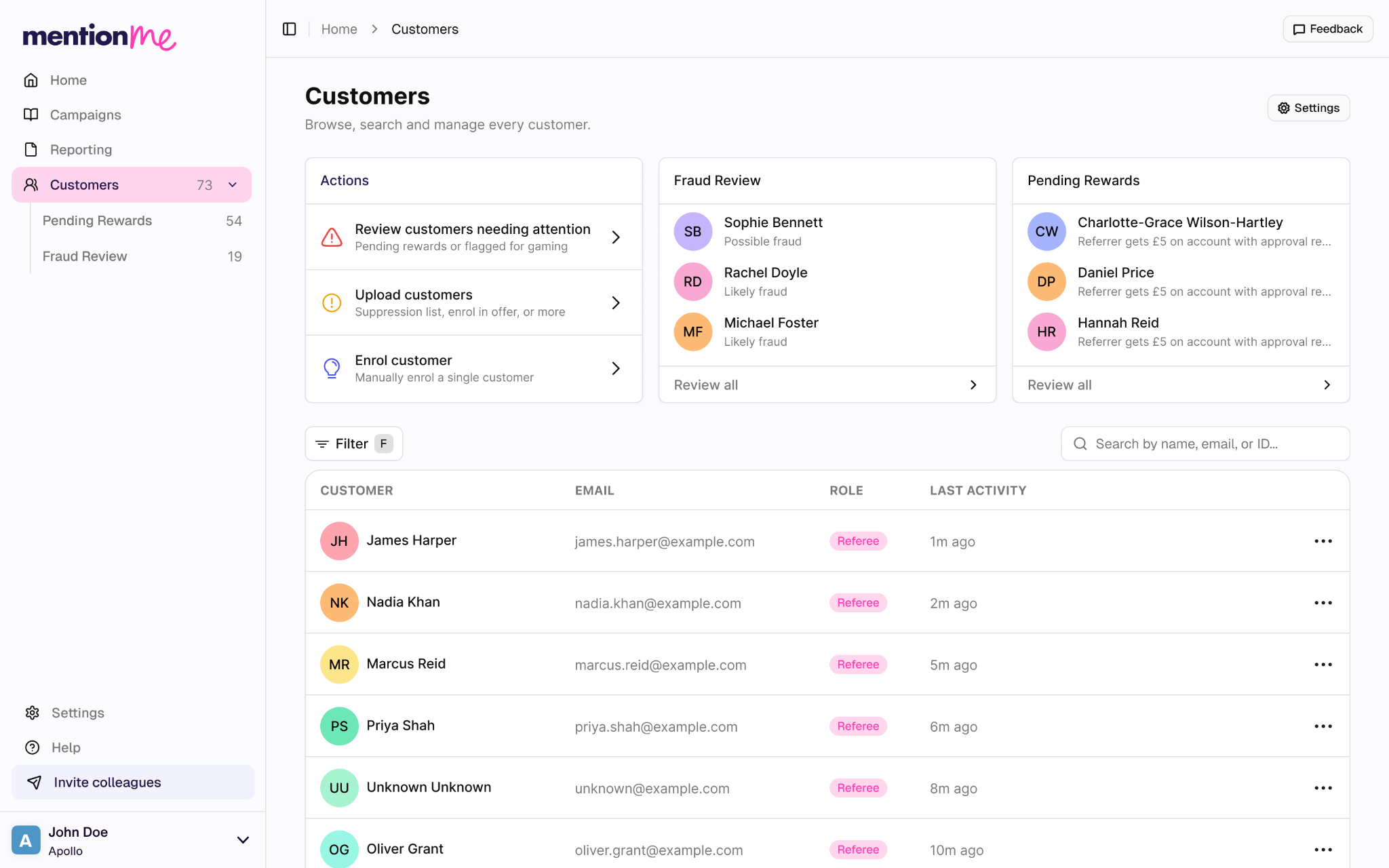The image size is (1389, 868).
Task: Collapse the Customers sidebar section chevron
Action: [x=233, y=184]
